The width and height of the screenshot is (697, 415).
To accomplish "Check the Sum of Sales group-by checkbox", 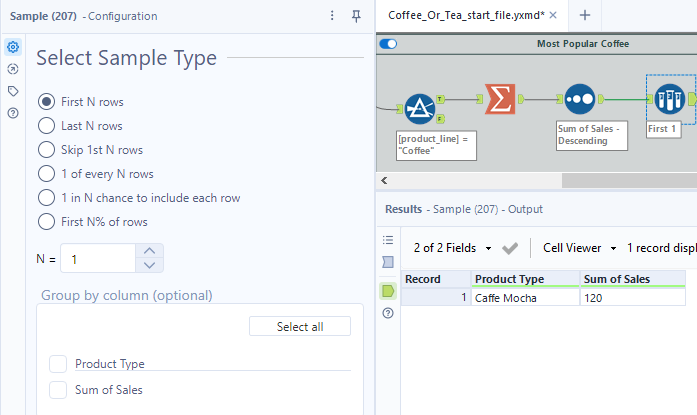I will [58, 390].
